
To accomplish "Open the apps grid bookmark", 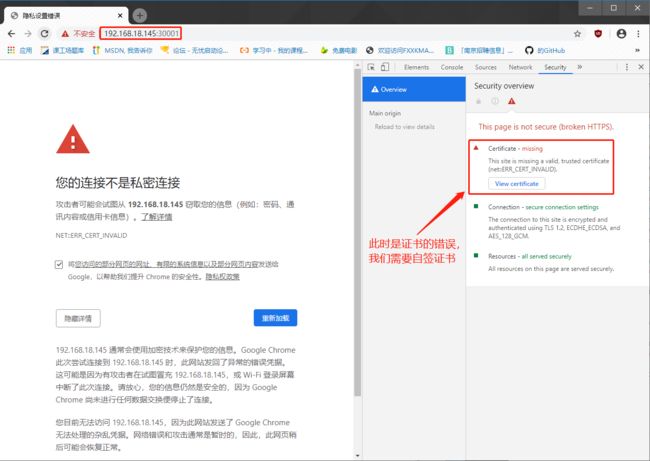I will click(x=19, y=50).
